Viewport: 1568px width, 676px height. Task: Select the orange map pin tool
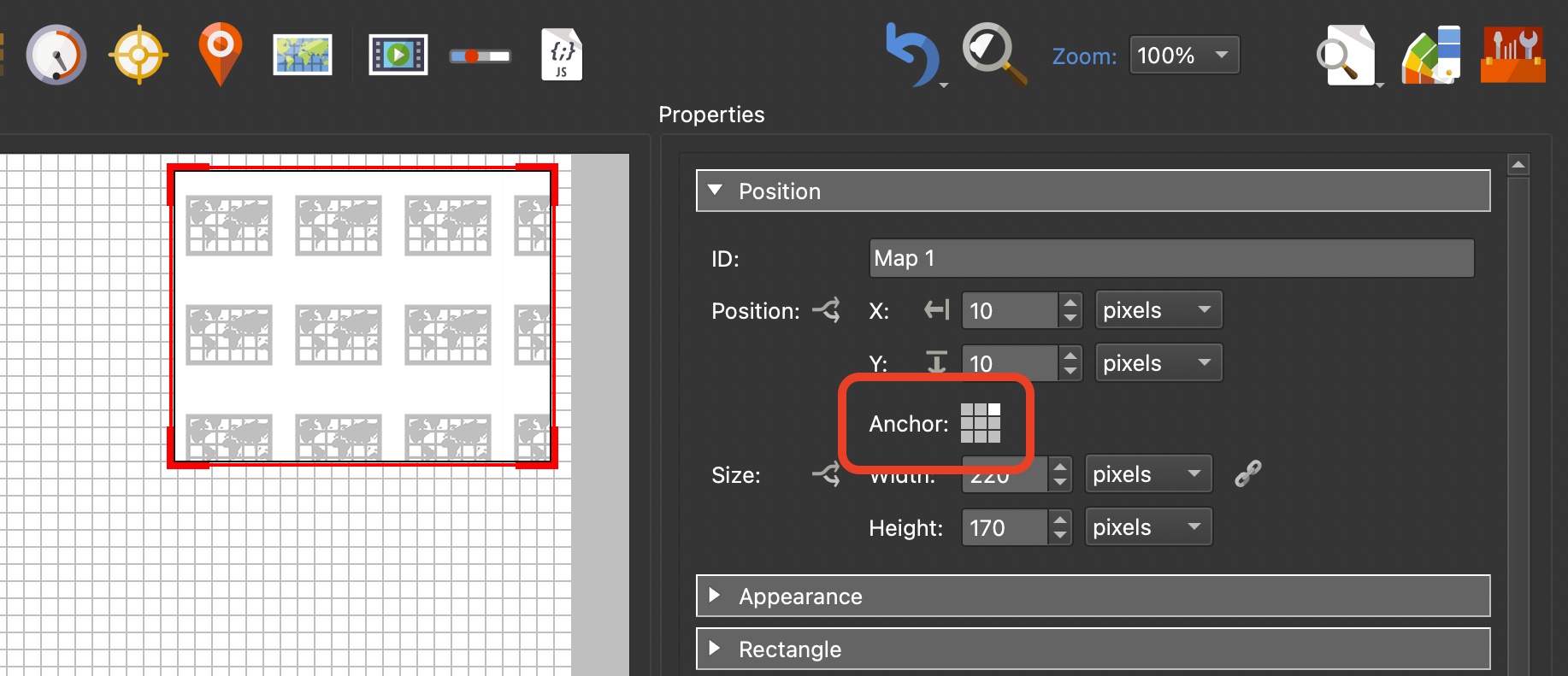pos(220,54)
